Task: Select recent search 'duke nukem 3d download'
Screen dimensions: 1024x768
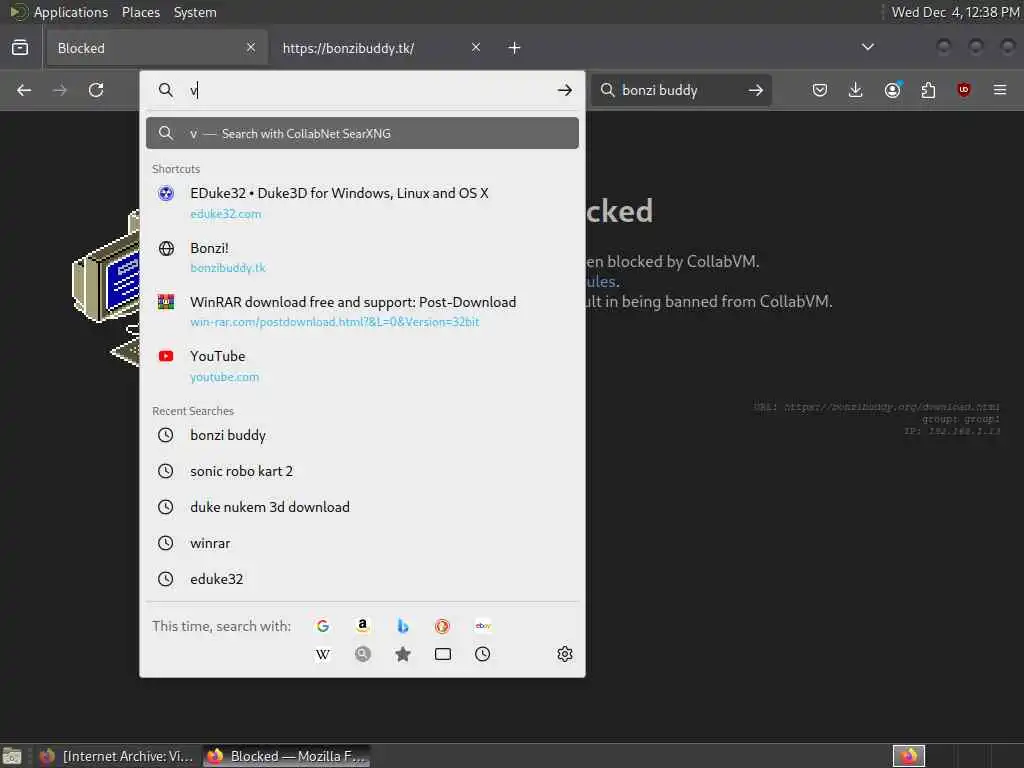Action: pyautogui.click(x=362, y=507)
